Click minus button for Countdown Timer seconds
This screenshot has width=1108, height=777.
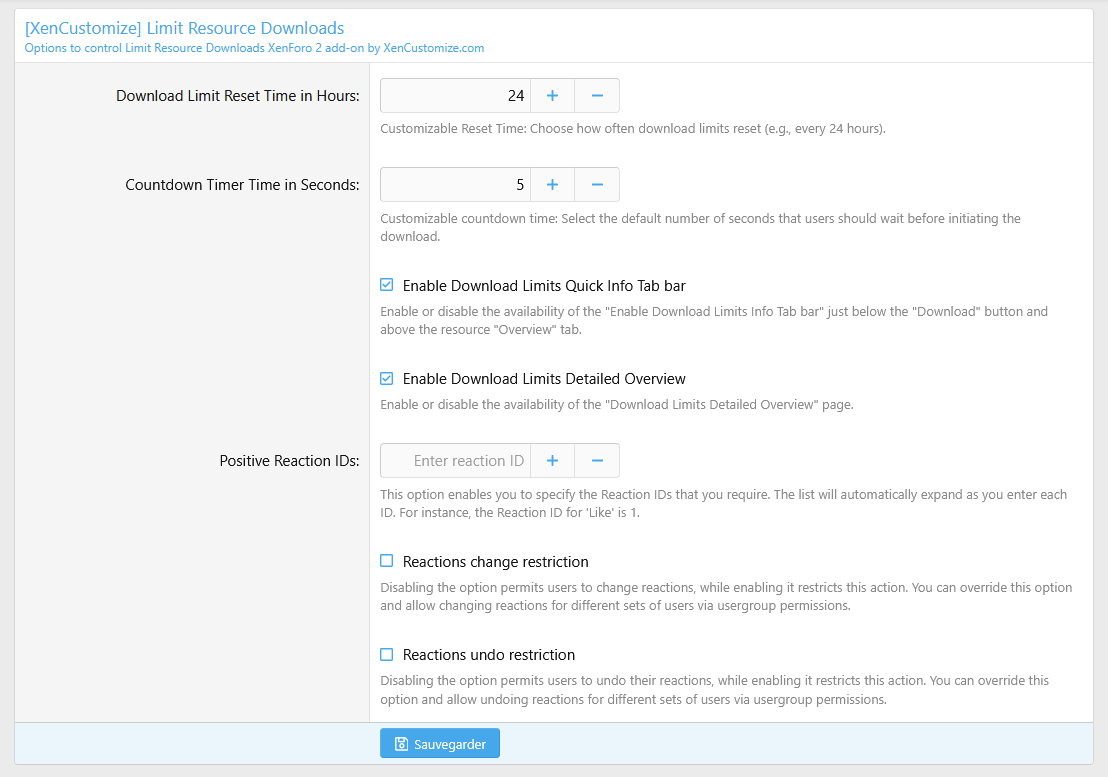pos(597,185)
